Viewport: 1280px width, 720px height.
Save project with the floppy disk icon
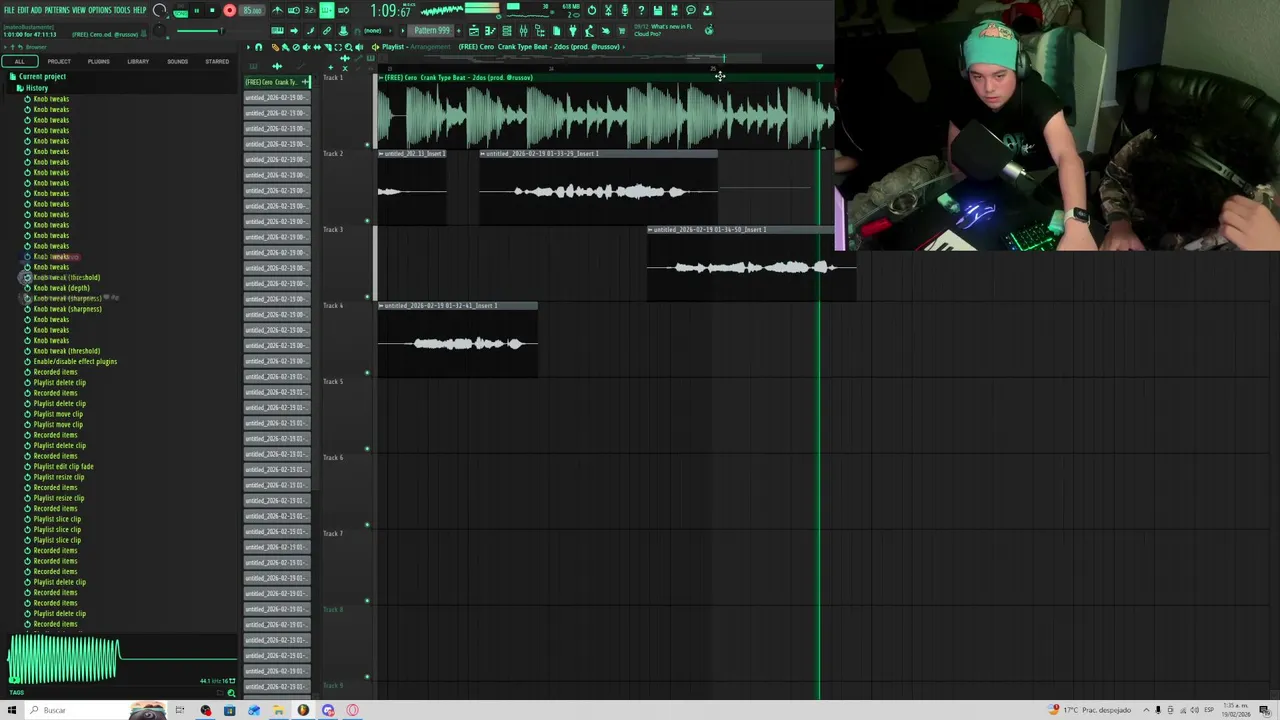coord(658,10)
